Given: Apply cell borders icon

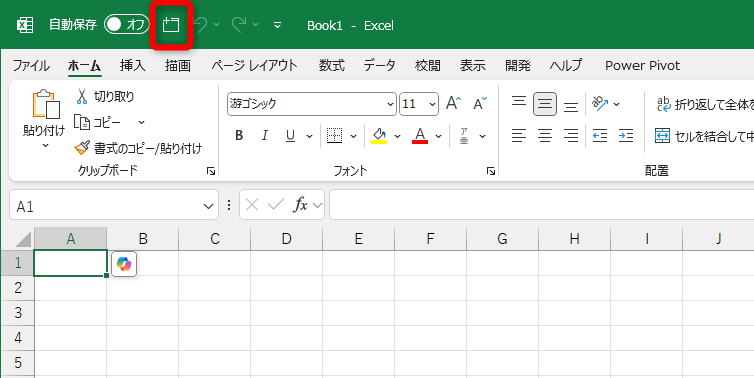Looking at the screenshot, I should [334, 136].
